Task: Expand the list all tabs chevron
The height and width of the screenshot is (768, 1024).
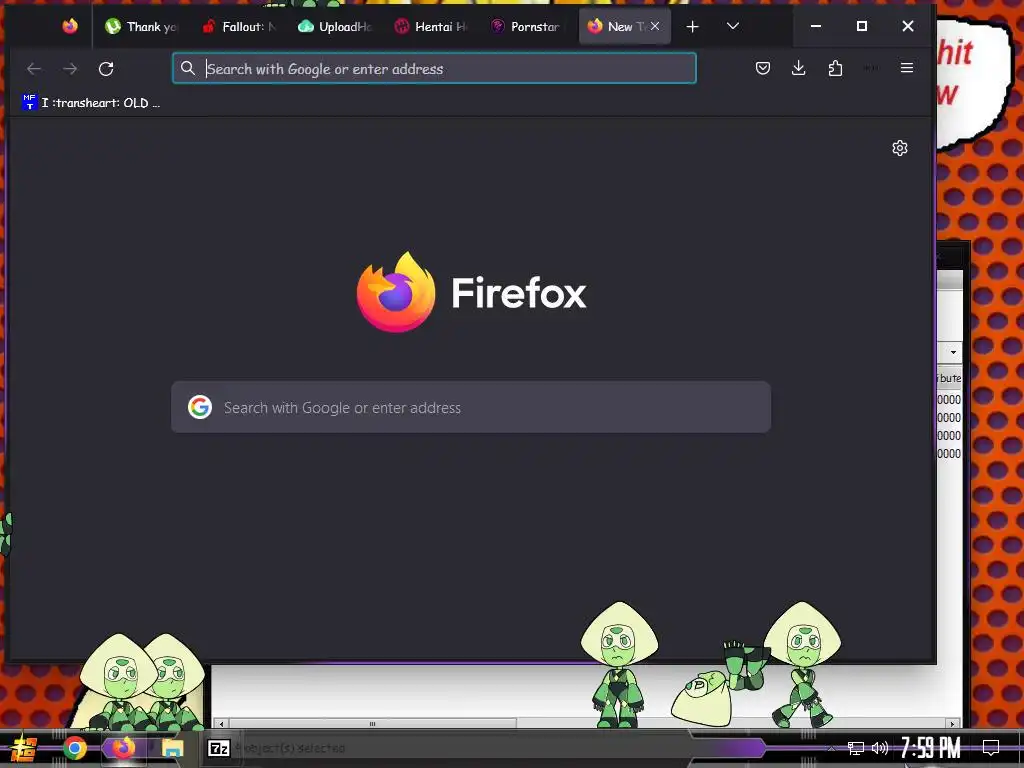Action: point(733,26)
